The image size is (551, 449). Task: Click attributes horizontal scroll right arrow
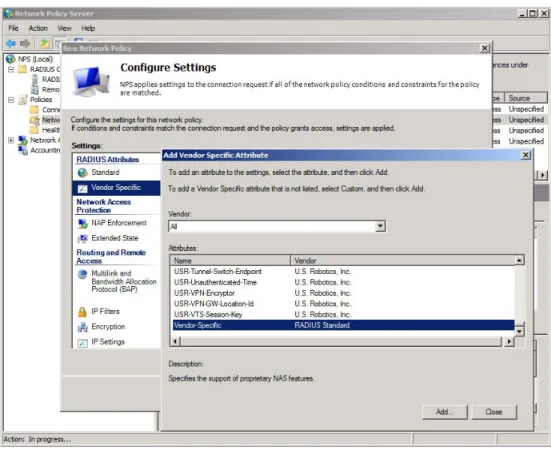(x=509, y=341)
